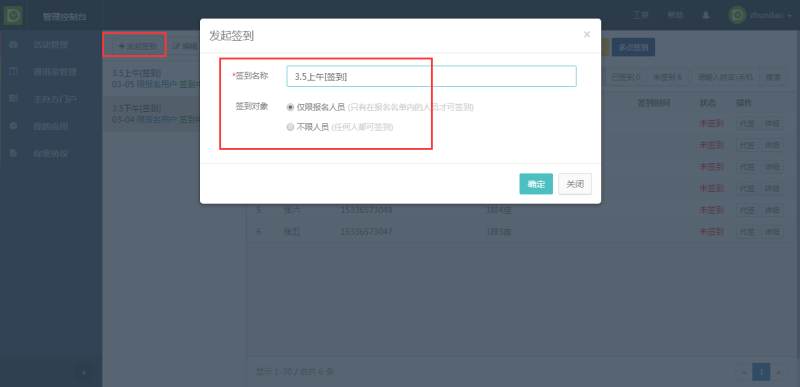
Task: Select the 不限人员 radio option
Action: pos(290,127)
